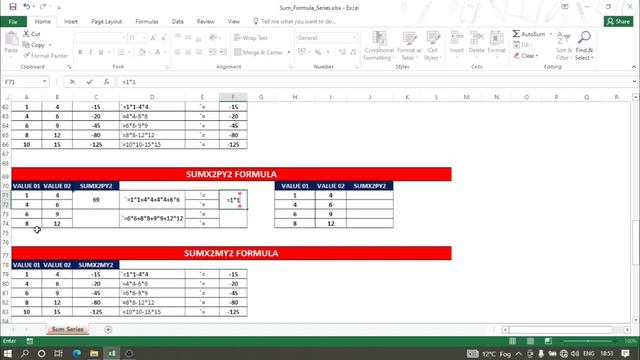Open File Explorer from the taskbar
The width and height of the screenshot is (640, 360).
pos(94,353)
